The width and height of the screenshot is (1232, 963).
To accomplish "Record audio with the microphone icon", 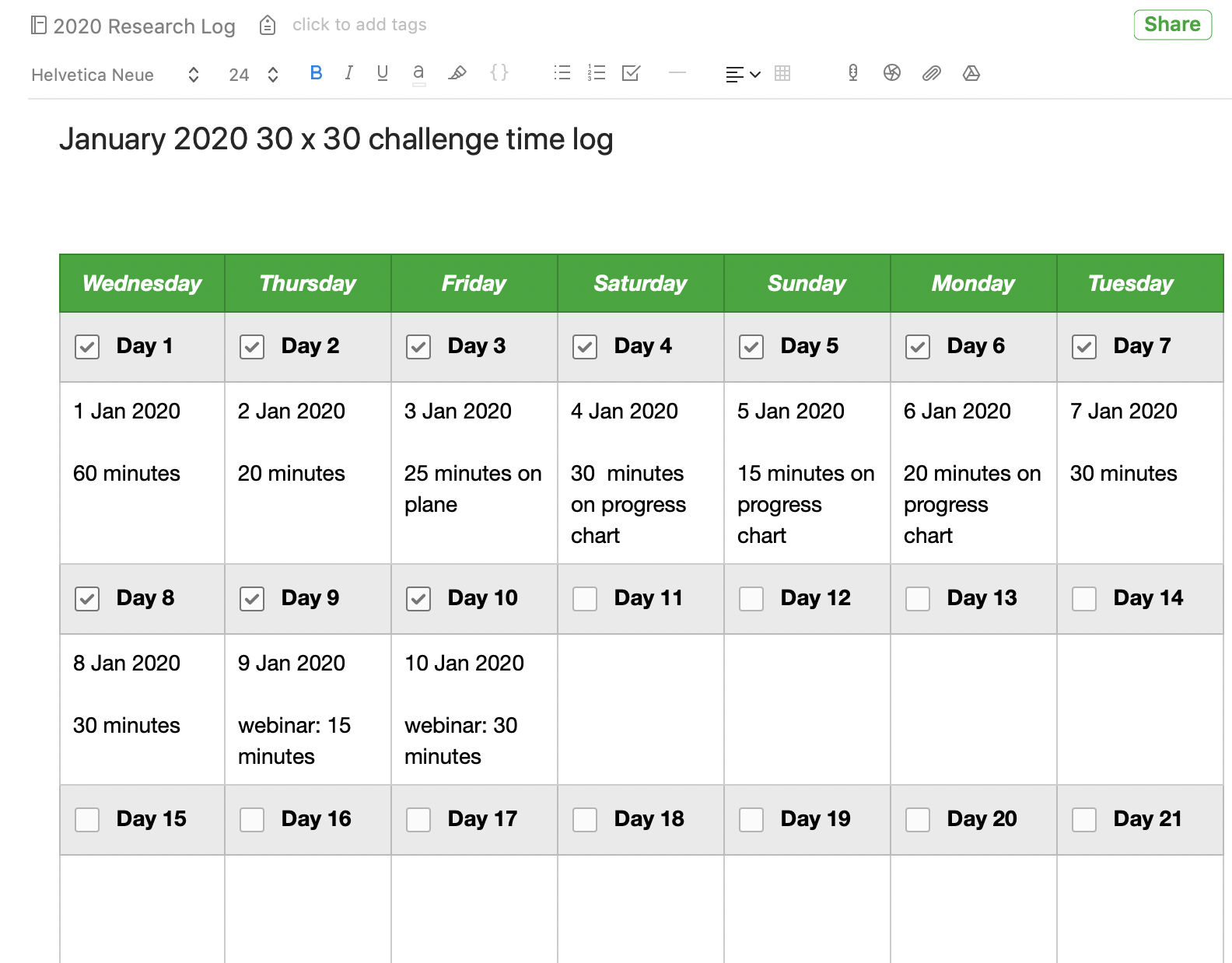I will coord(853,73).
